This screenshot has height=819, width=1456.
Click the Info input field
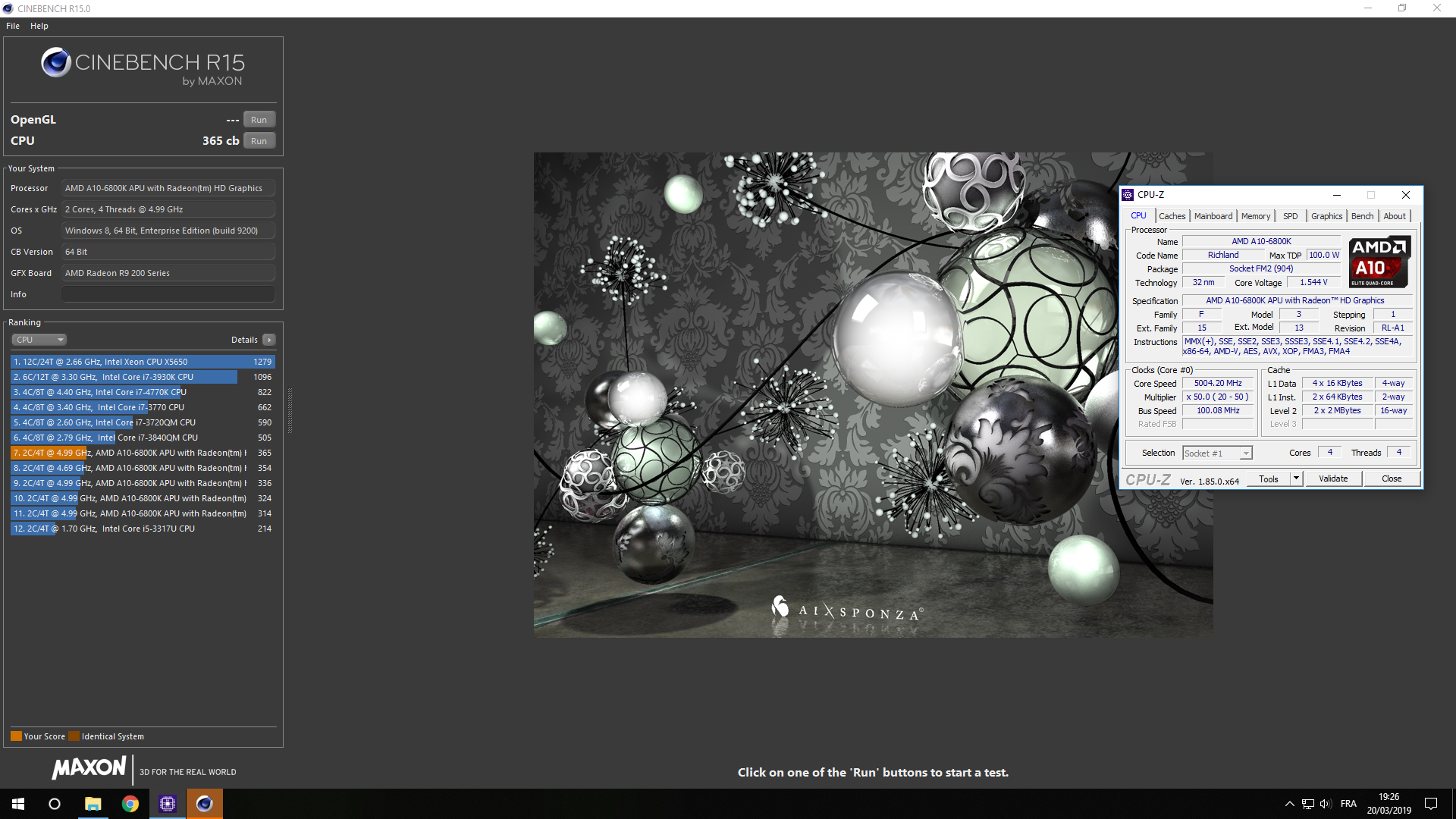tap(168, 294)
